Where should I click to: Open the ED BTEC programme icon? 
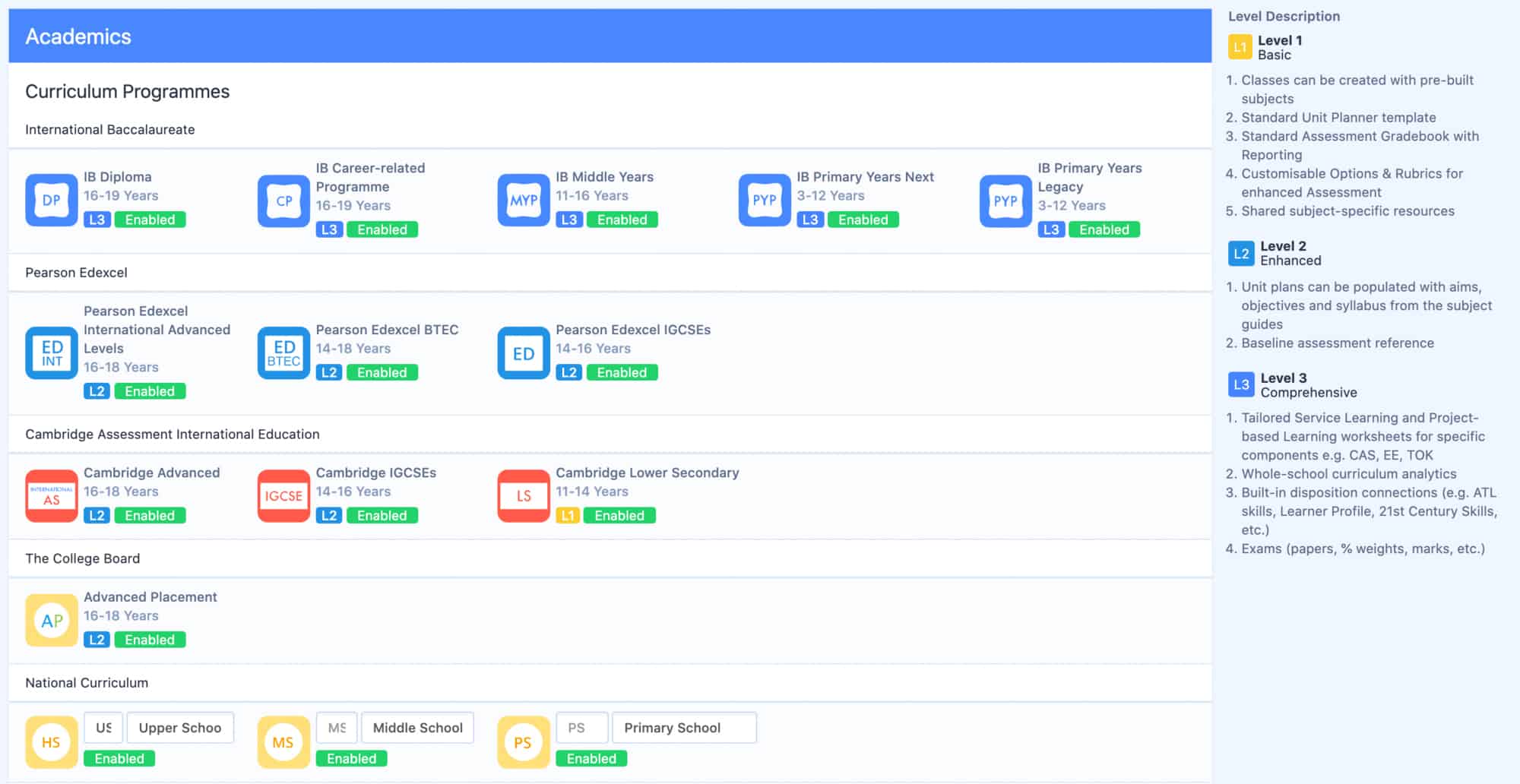point(283,353)
